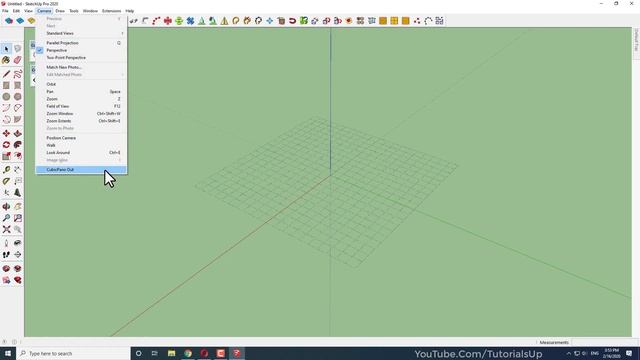Screen dimensions: 640x360
Task: Select the Rotate tool
Action: [6, 145]
